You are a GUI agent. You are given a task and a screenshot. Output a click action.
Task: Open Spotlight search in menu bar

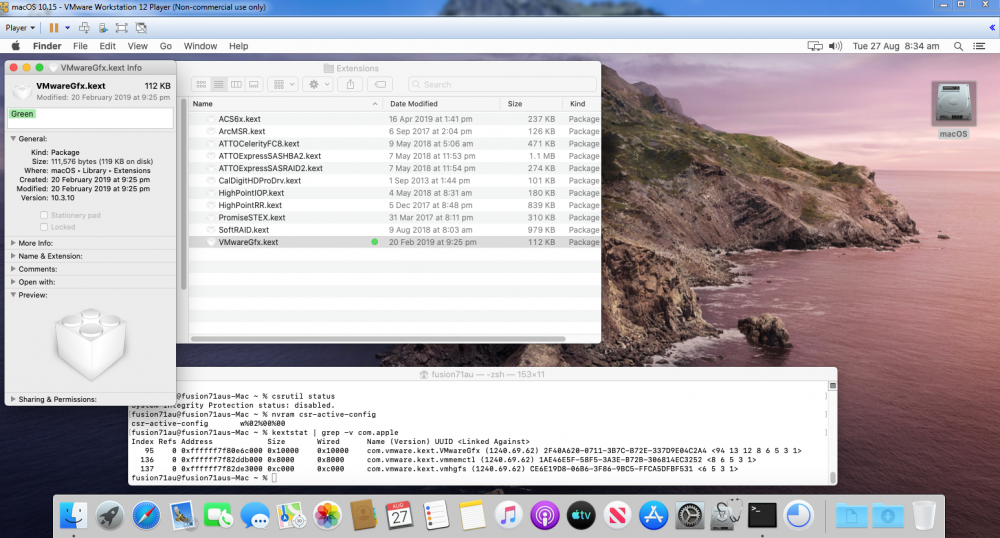pos(958,46)
